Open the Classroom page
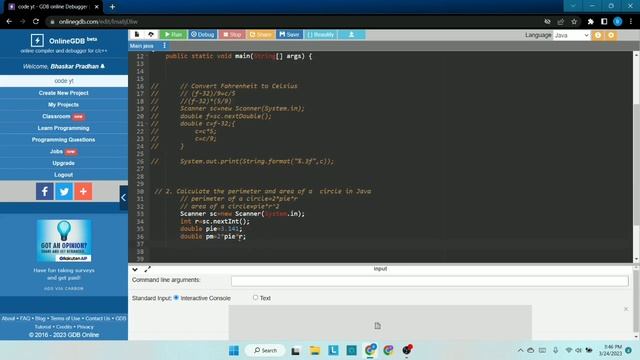The width and height of the screenshot is (640, 360). (56, 116)
